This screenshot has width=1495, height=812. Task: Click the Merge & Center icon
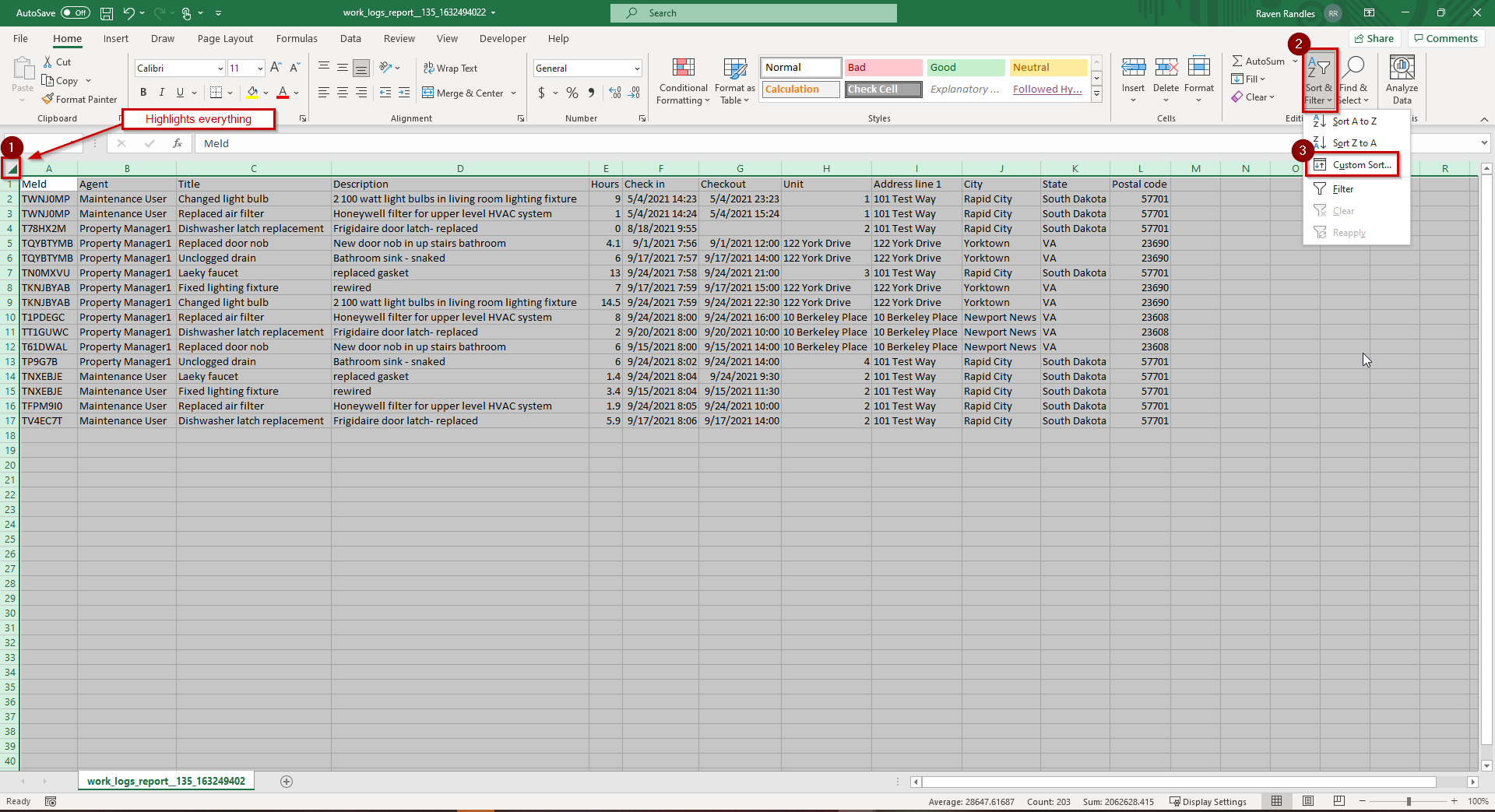428,93
